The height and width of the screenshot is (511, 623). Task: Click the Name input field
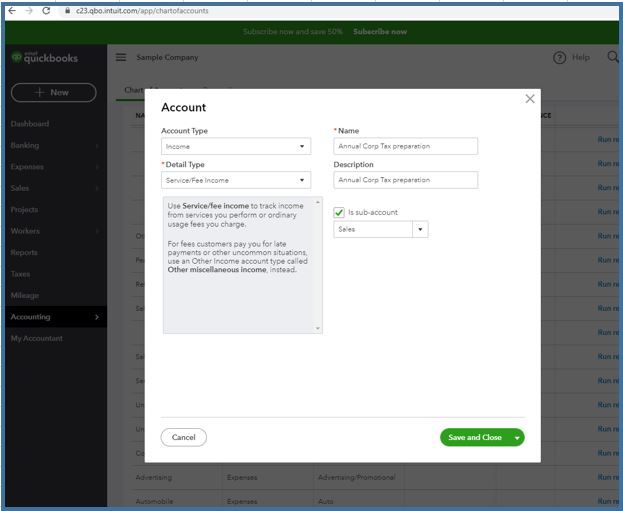[406, 146]
